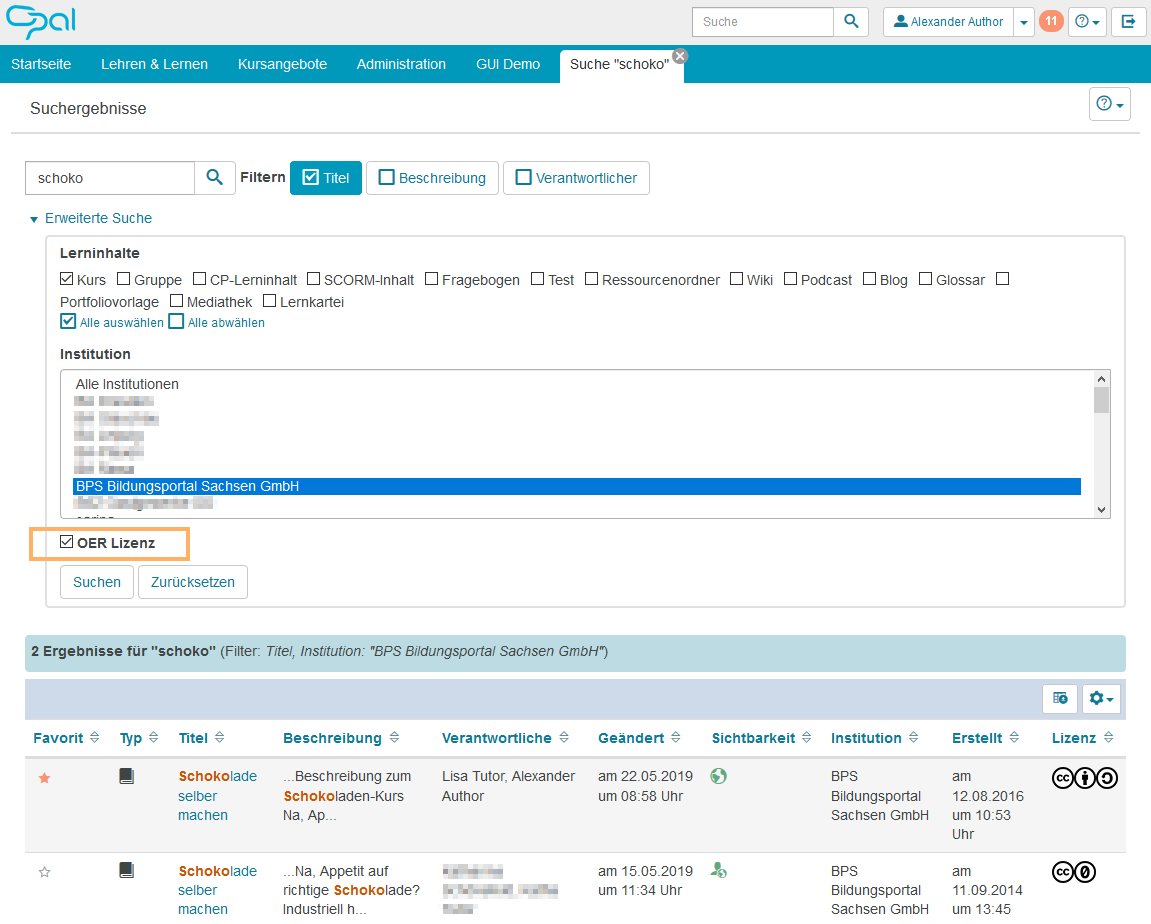Viewport: 1151px width, 924px height.
Task: Open first Schokolade selber machen course link
Action: tap(217, 795)
